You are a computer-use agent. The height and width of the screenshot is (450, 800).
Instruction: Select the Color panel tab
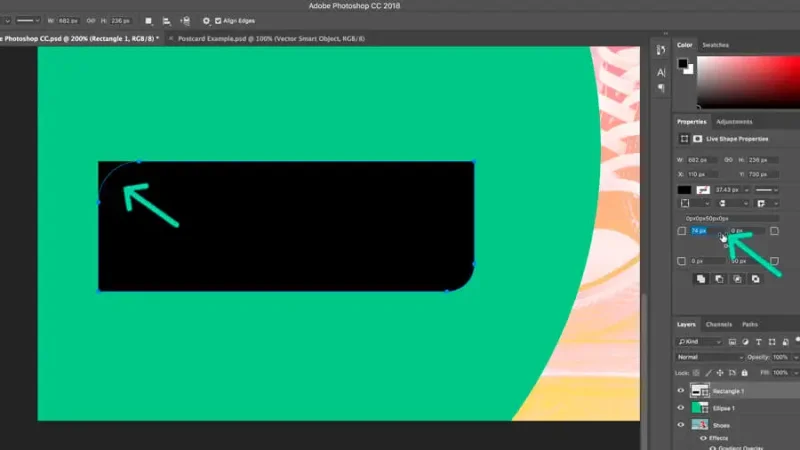point(685,45)
